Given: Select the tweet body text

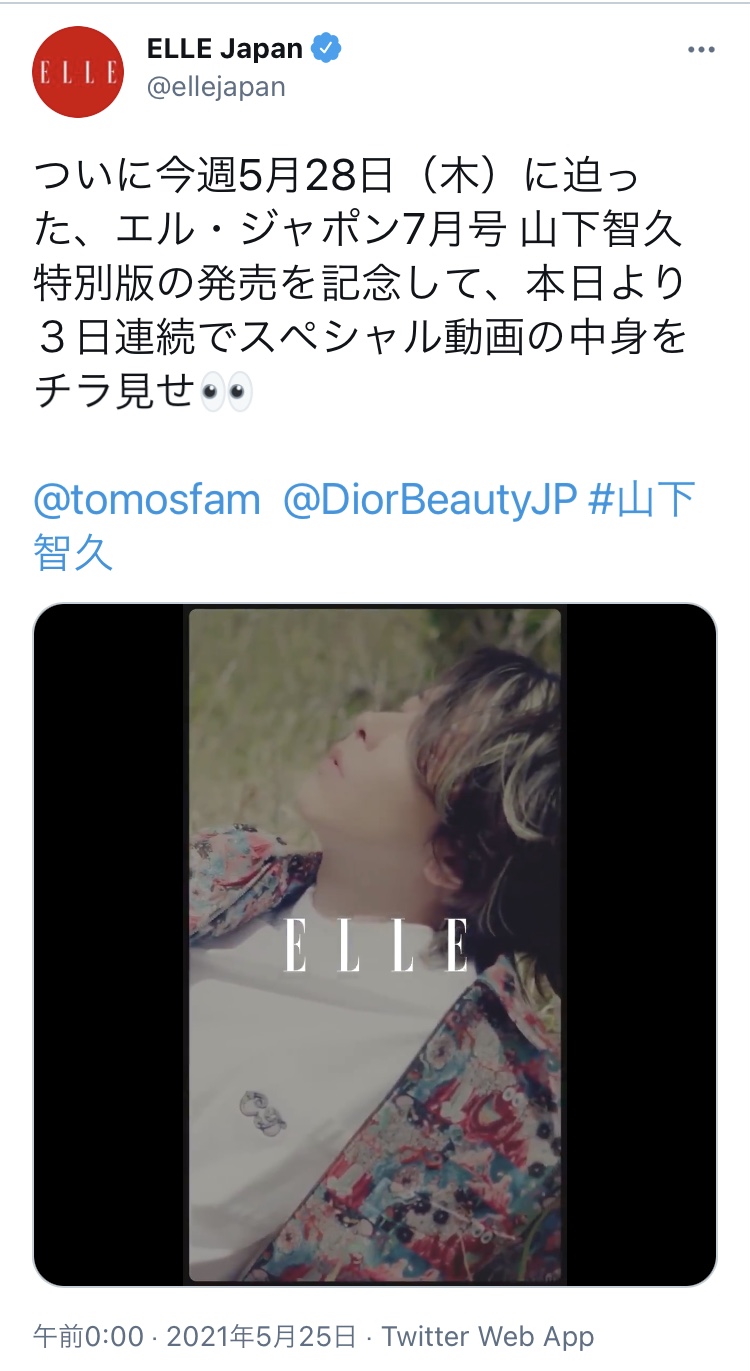Looking at the screenshot, I should pyautogui.click(x=362, y=284).
